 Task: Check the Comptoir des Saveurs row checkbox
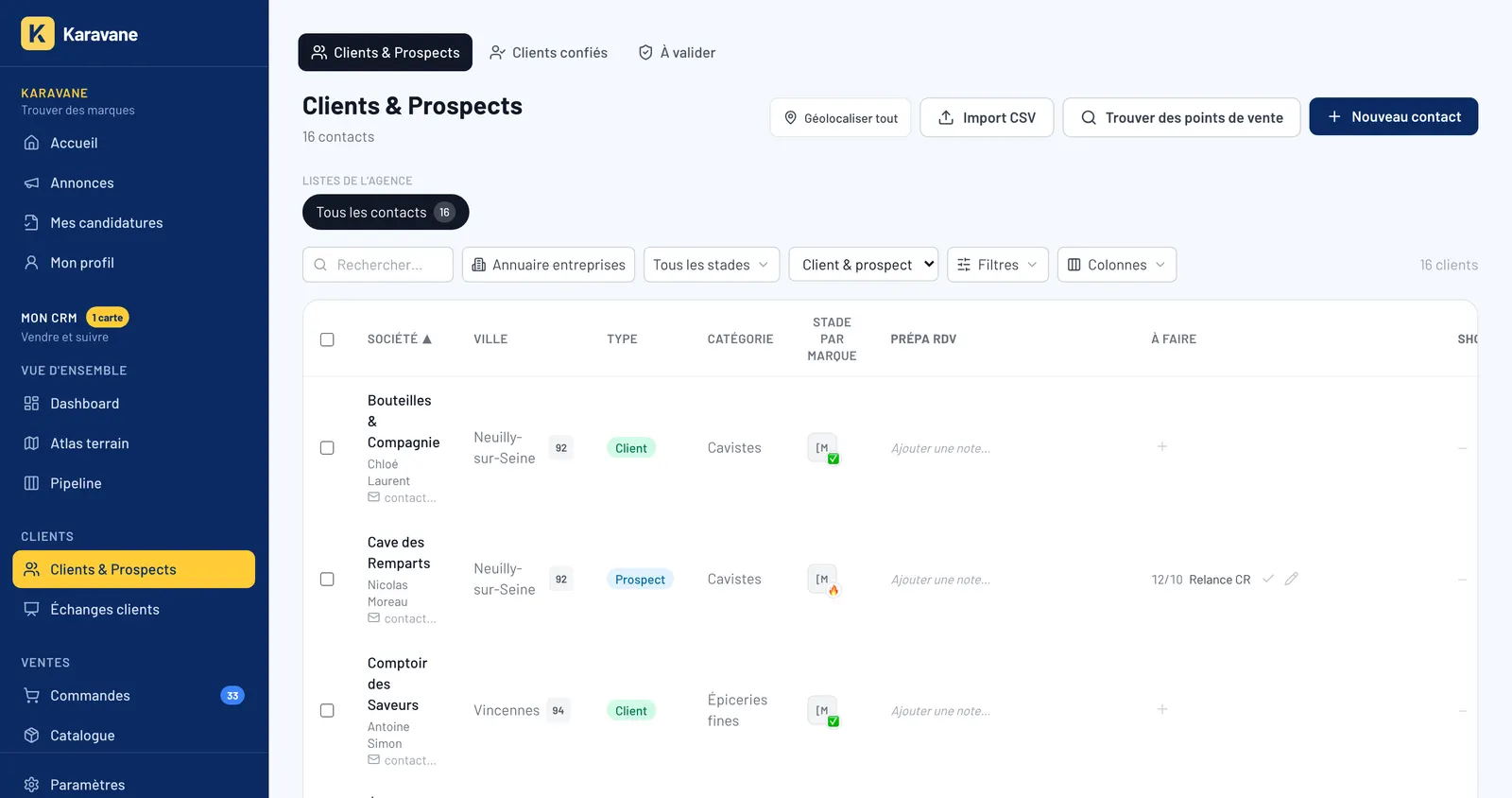pos(327,711)
